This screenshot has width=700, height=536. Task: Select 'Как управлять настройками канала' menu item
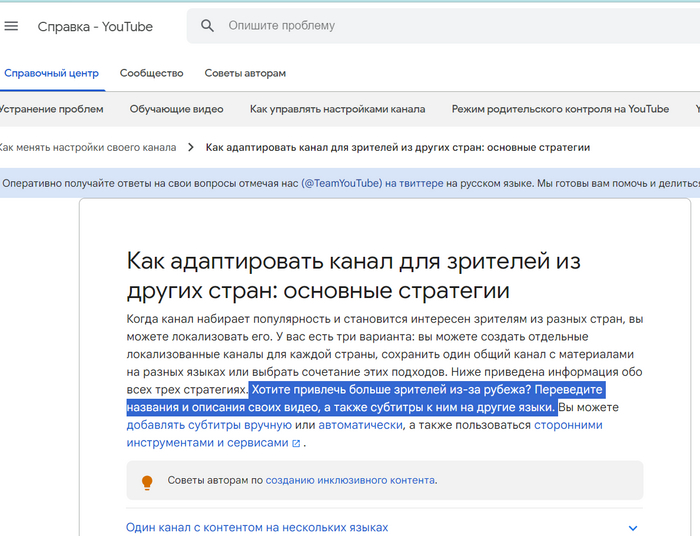point(337,109)
